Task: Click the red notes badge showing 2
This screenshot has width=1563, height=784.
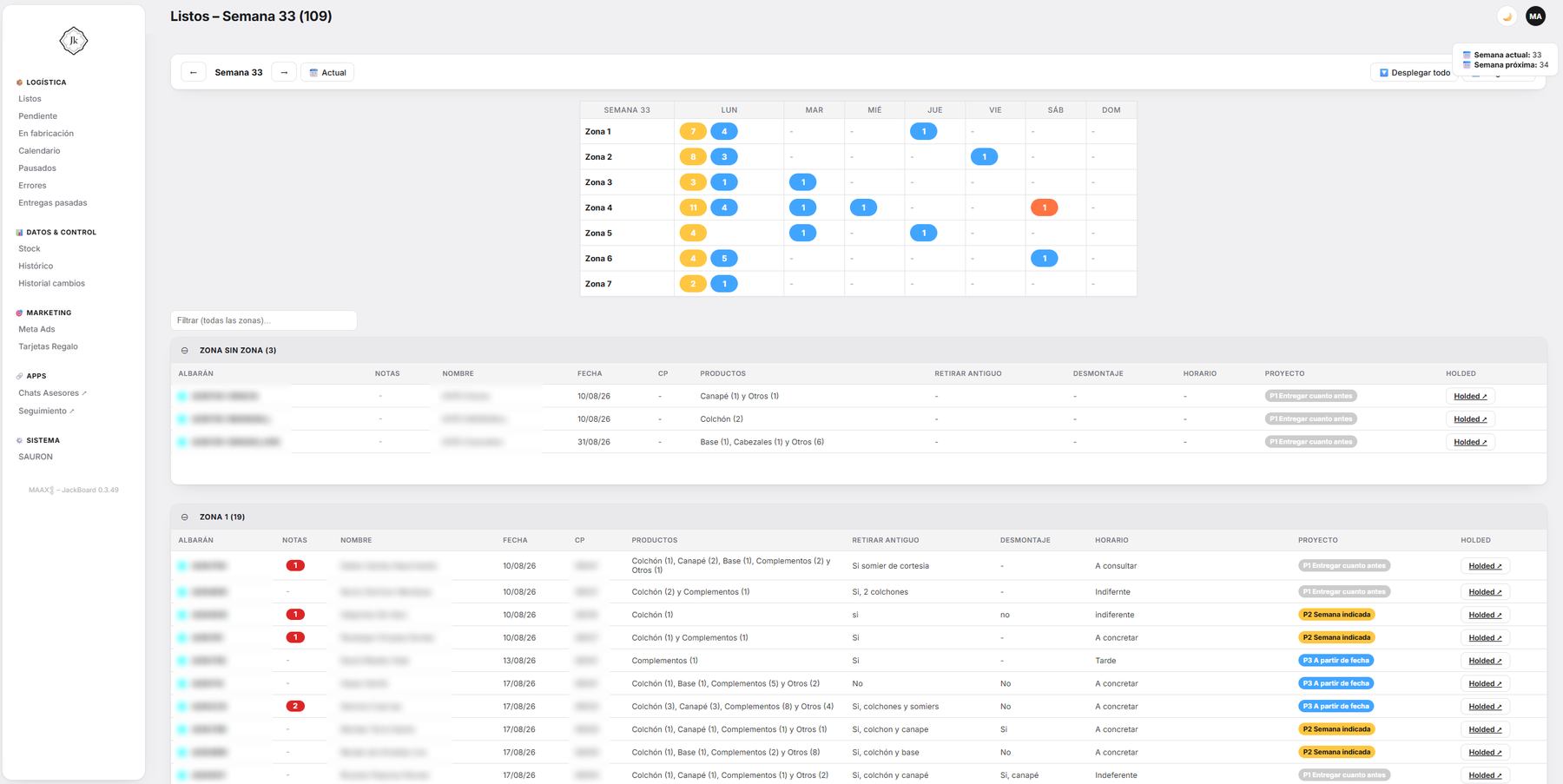Action: click(x=295, y=707)
